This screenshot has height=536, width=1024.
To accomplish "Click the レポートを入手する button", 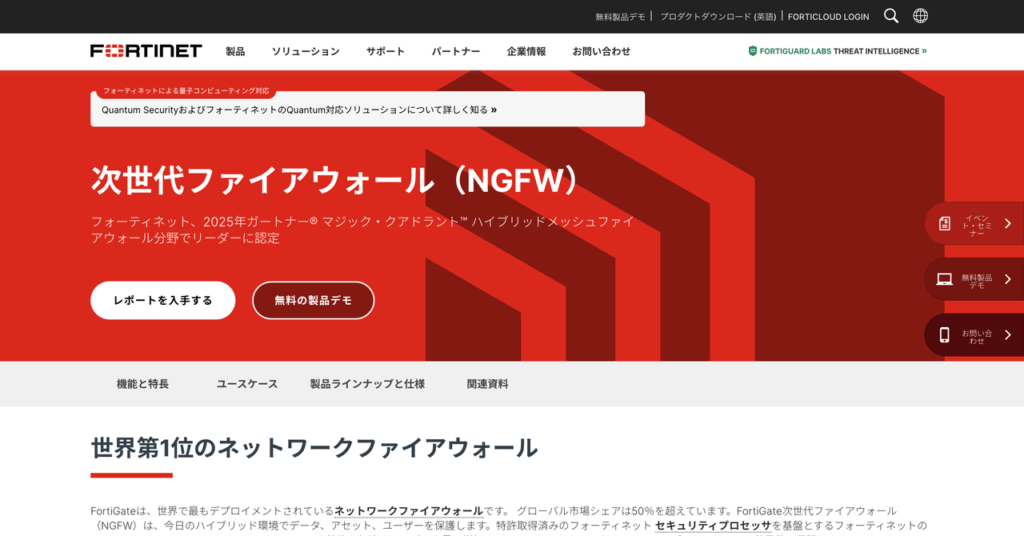I will [162, 300].
